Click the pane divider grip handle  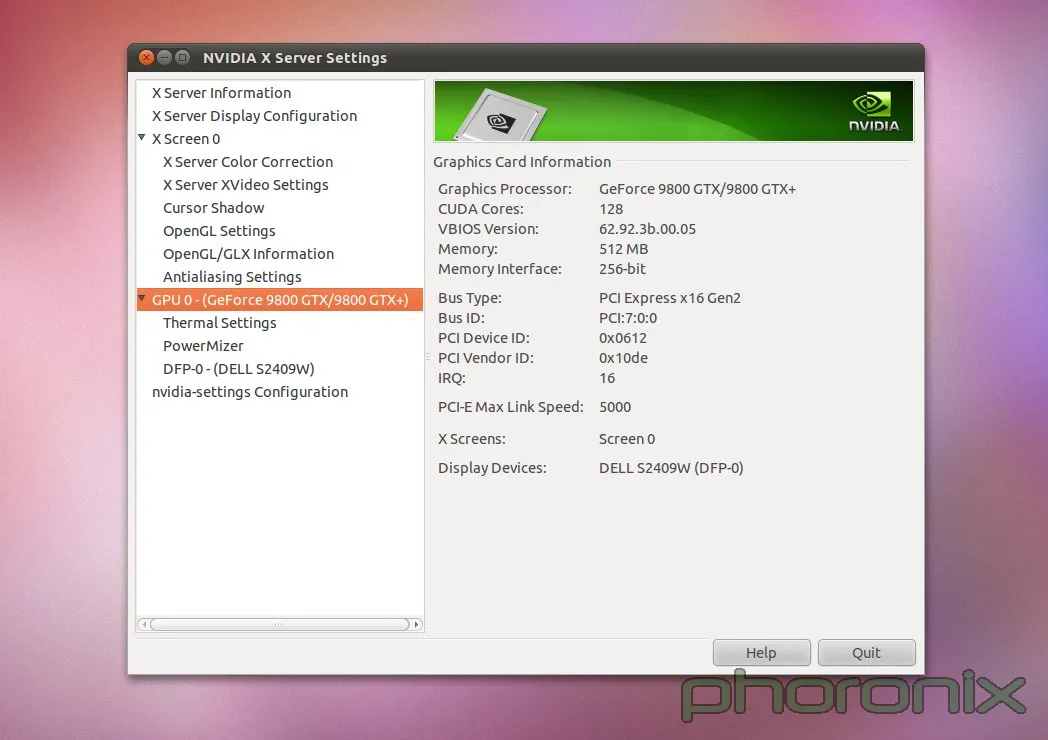(x=428, y=358)
